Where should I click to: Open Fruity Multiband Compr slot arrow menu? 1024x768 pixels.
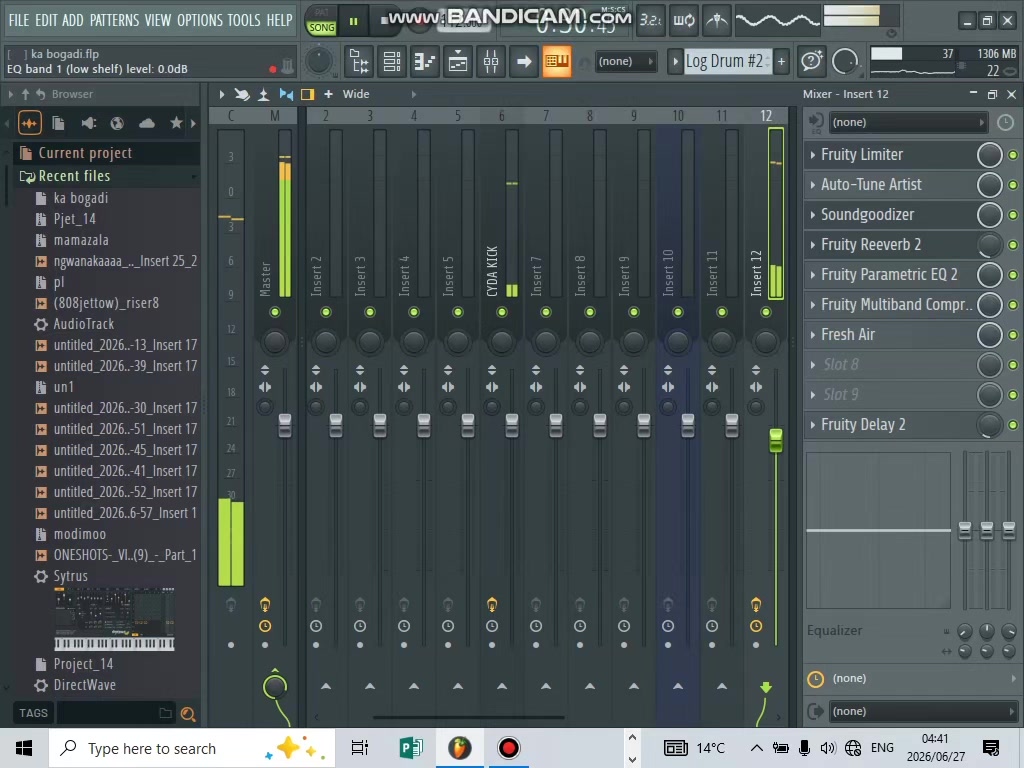pos(812,305)
